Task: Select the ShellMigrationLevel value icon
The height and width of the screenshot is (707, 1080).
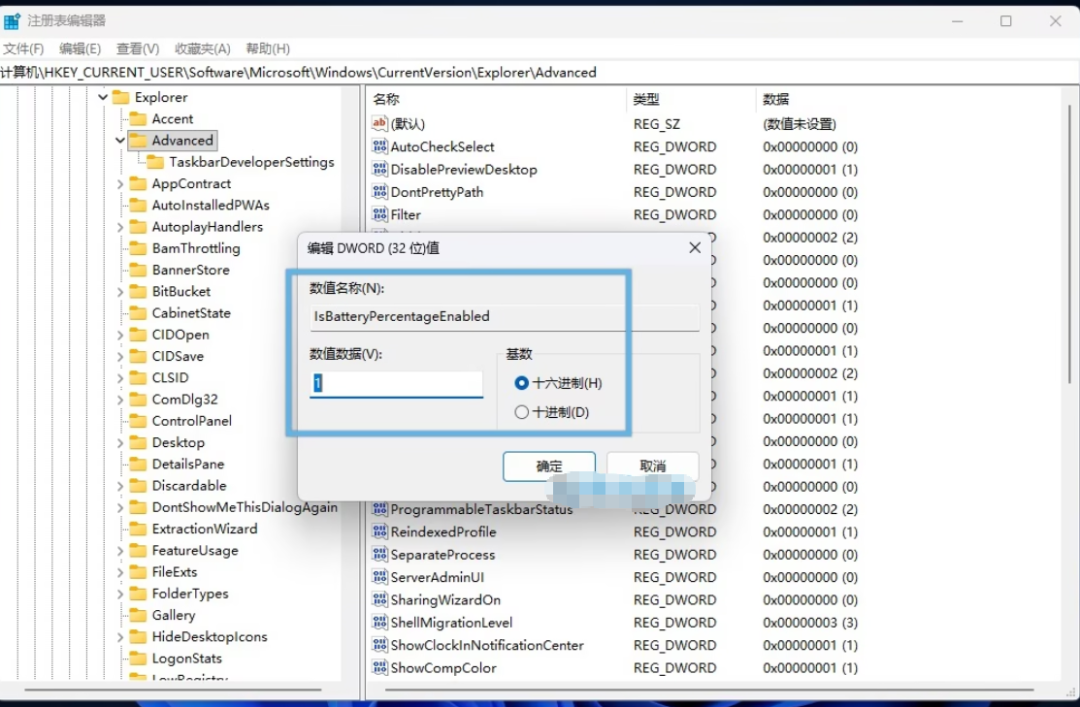Action: (380, 622)
